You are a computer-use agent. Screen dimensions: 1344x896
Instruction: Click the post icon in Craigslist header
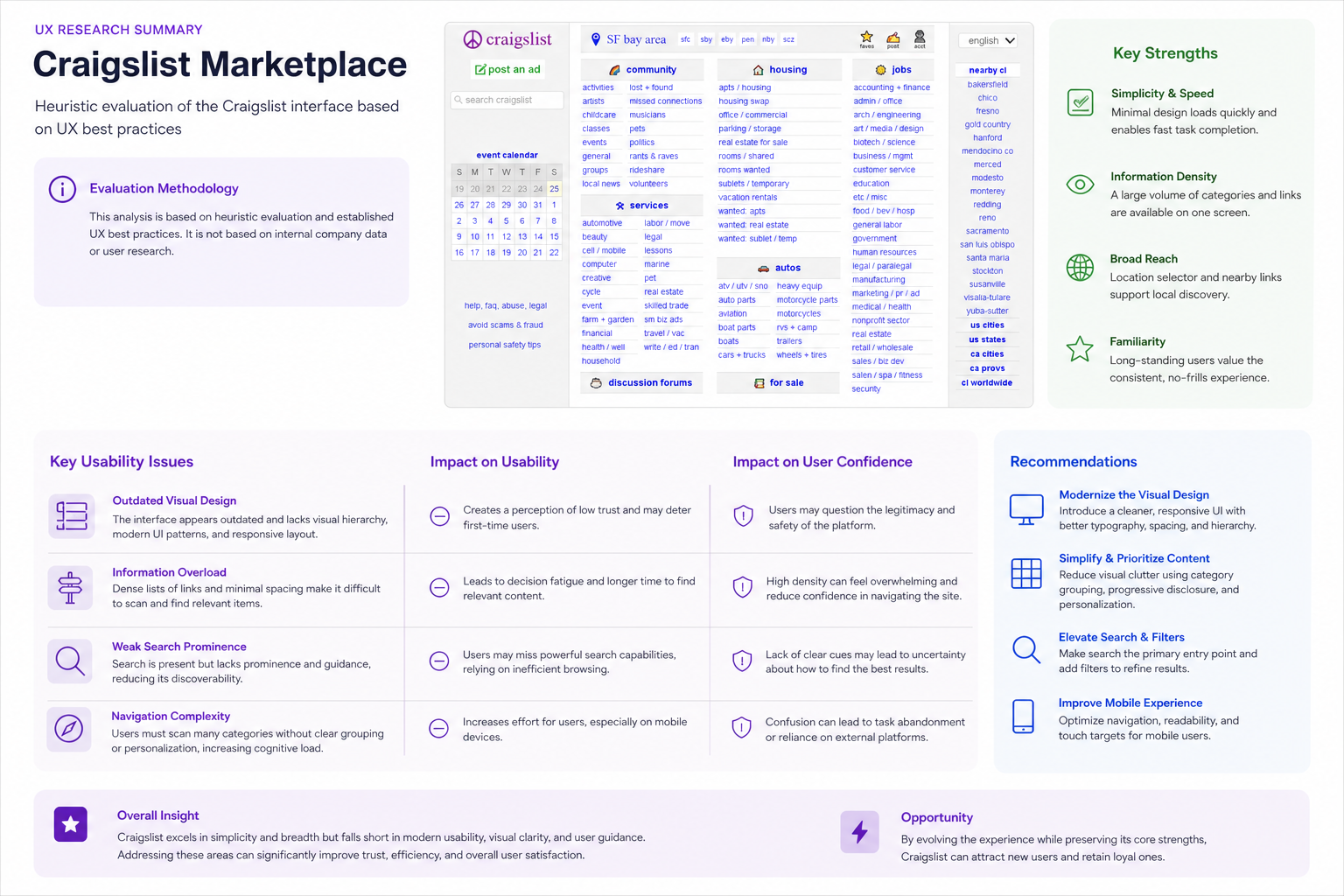(x=892, y=38)
